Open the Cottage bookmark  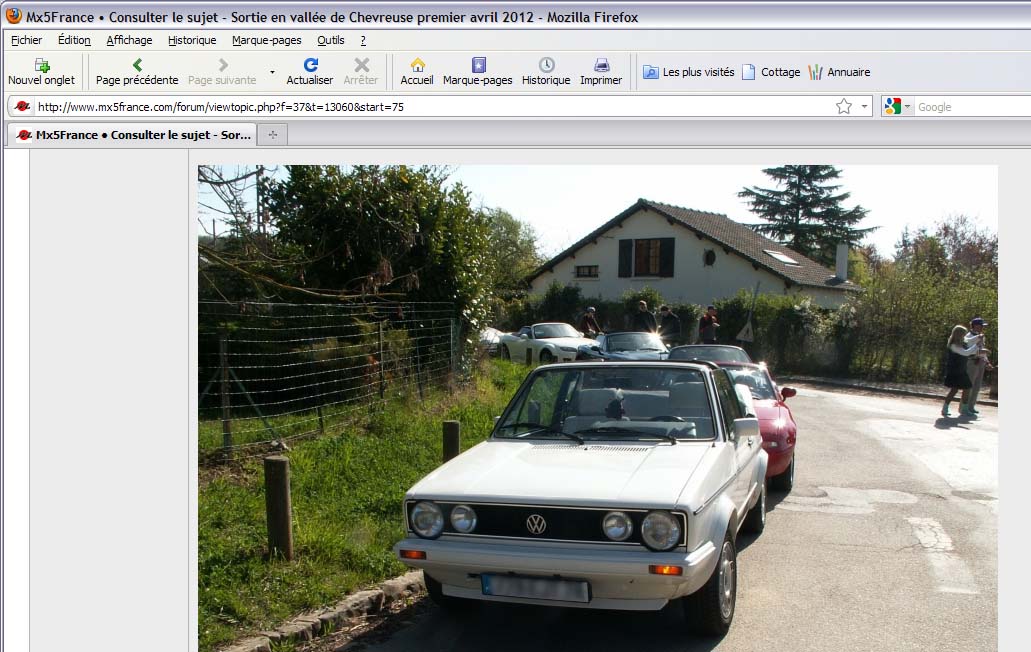click(771, 72)
